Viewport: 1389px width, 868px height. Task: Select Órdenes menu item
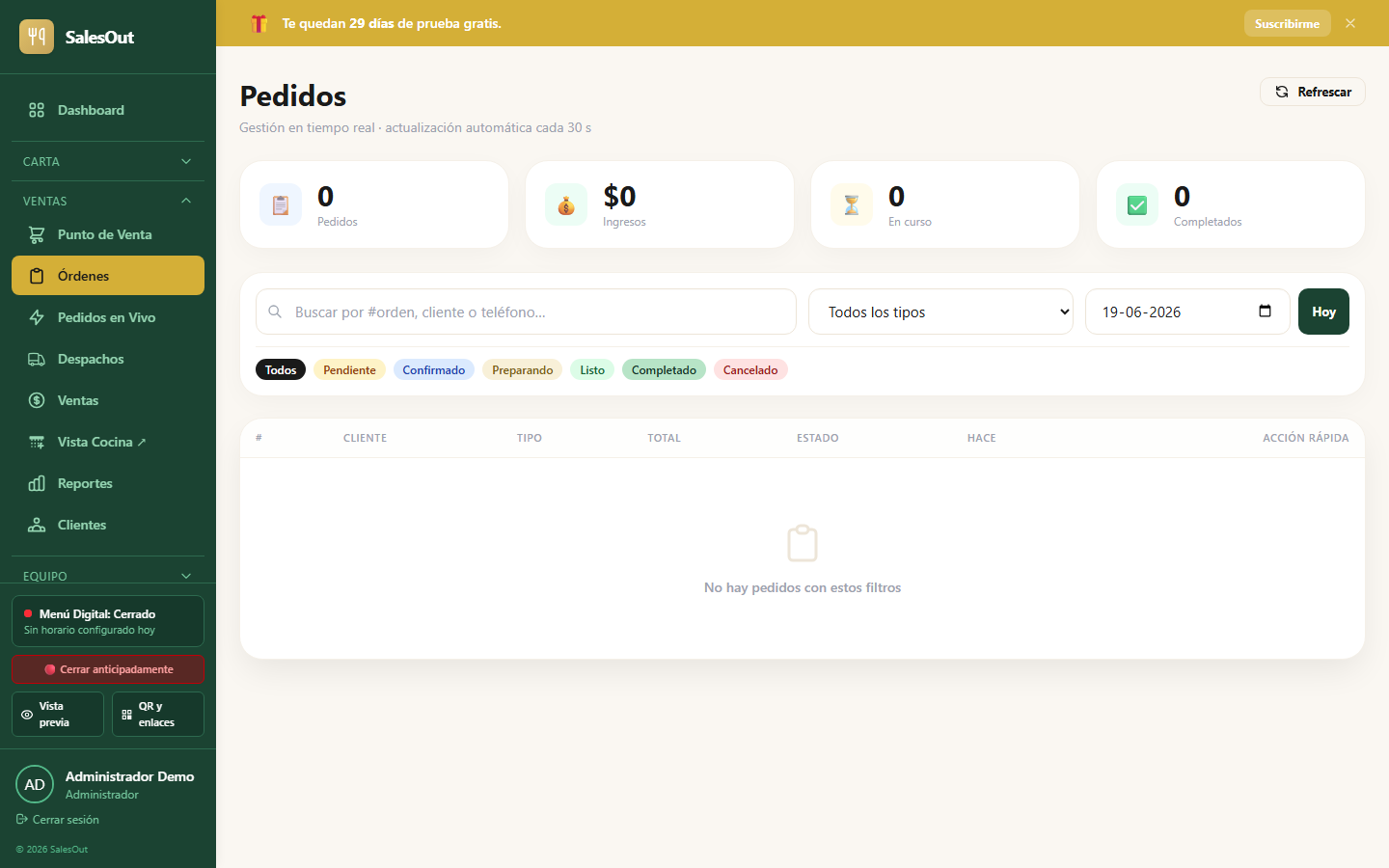[108, 275]
